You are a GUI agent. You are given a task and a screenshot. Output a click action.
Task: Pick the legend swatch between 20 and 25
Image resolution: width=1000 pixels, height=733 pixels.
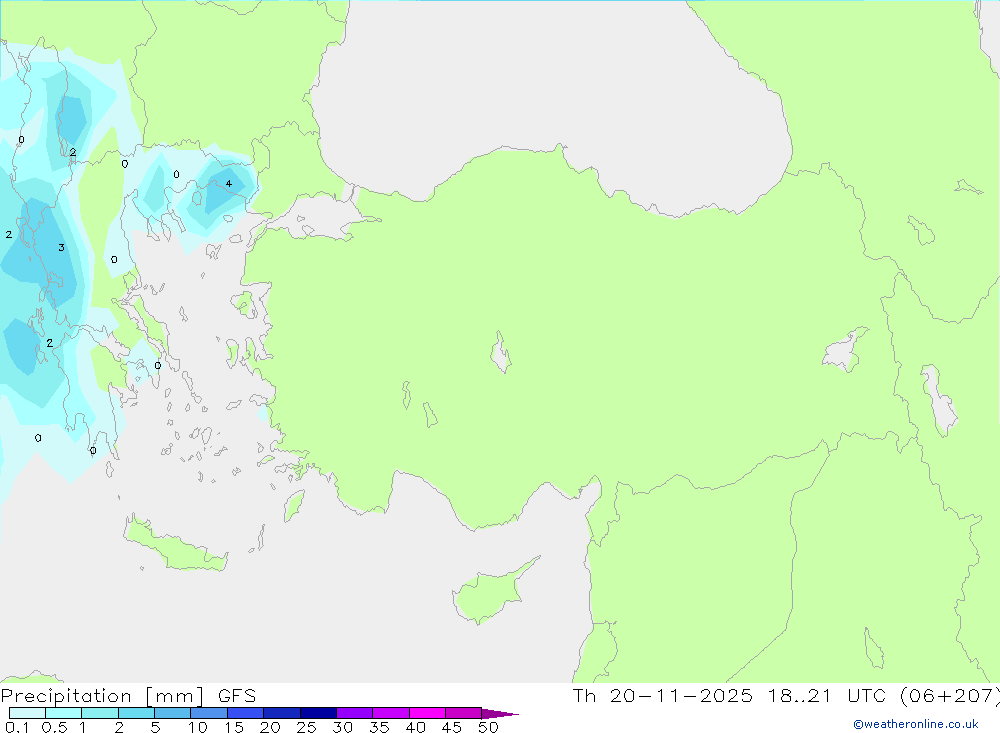(282, 713)
